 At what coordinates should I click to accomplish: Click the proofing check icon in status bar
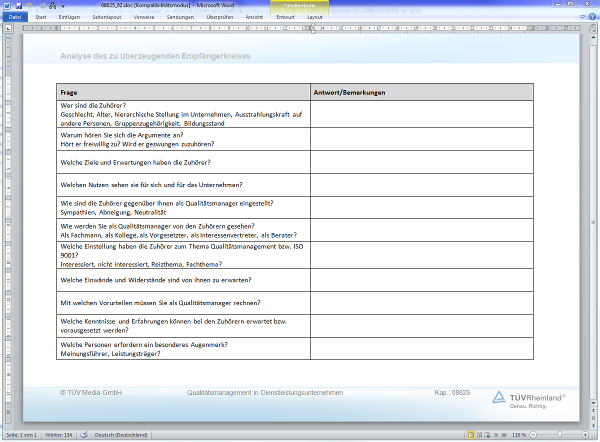coord(84,436)
